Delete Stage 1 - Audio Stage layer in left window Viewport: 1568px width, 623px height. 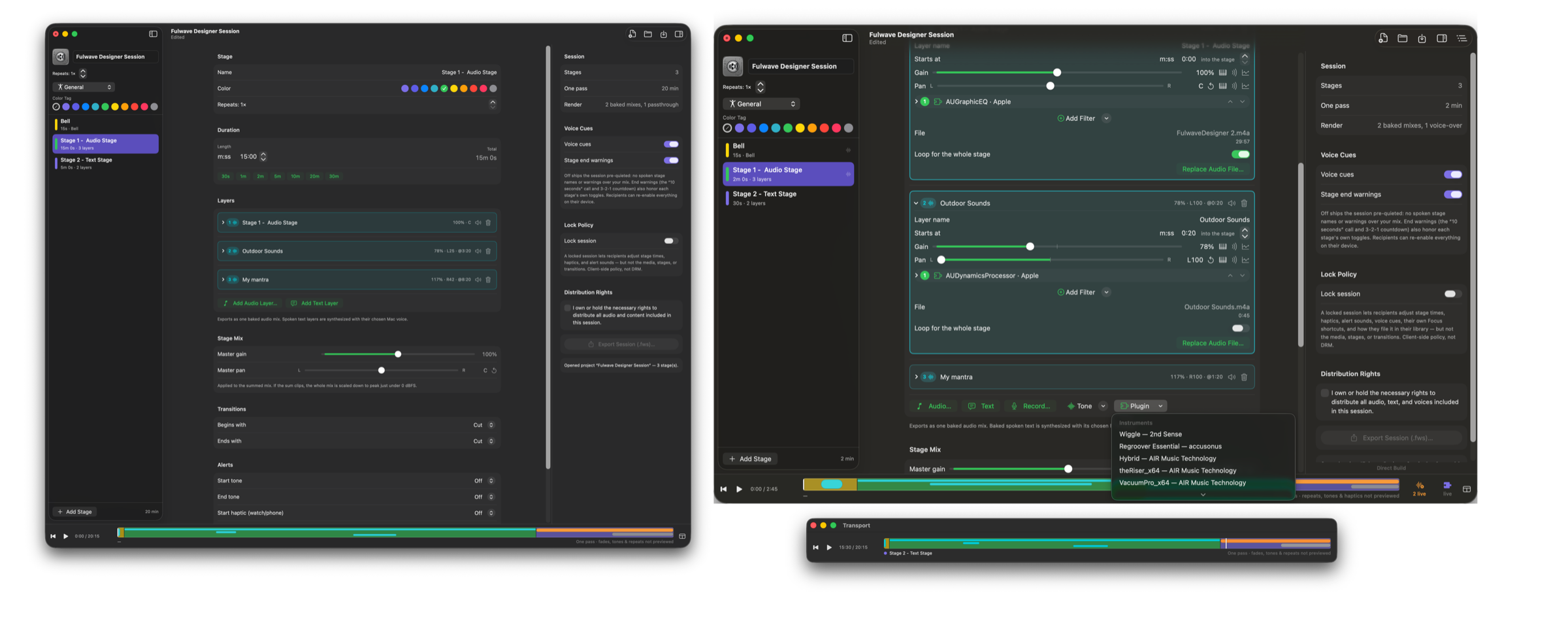(488, 223)
